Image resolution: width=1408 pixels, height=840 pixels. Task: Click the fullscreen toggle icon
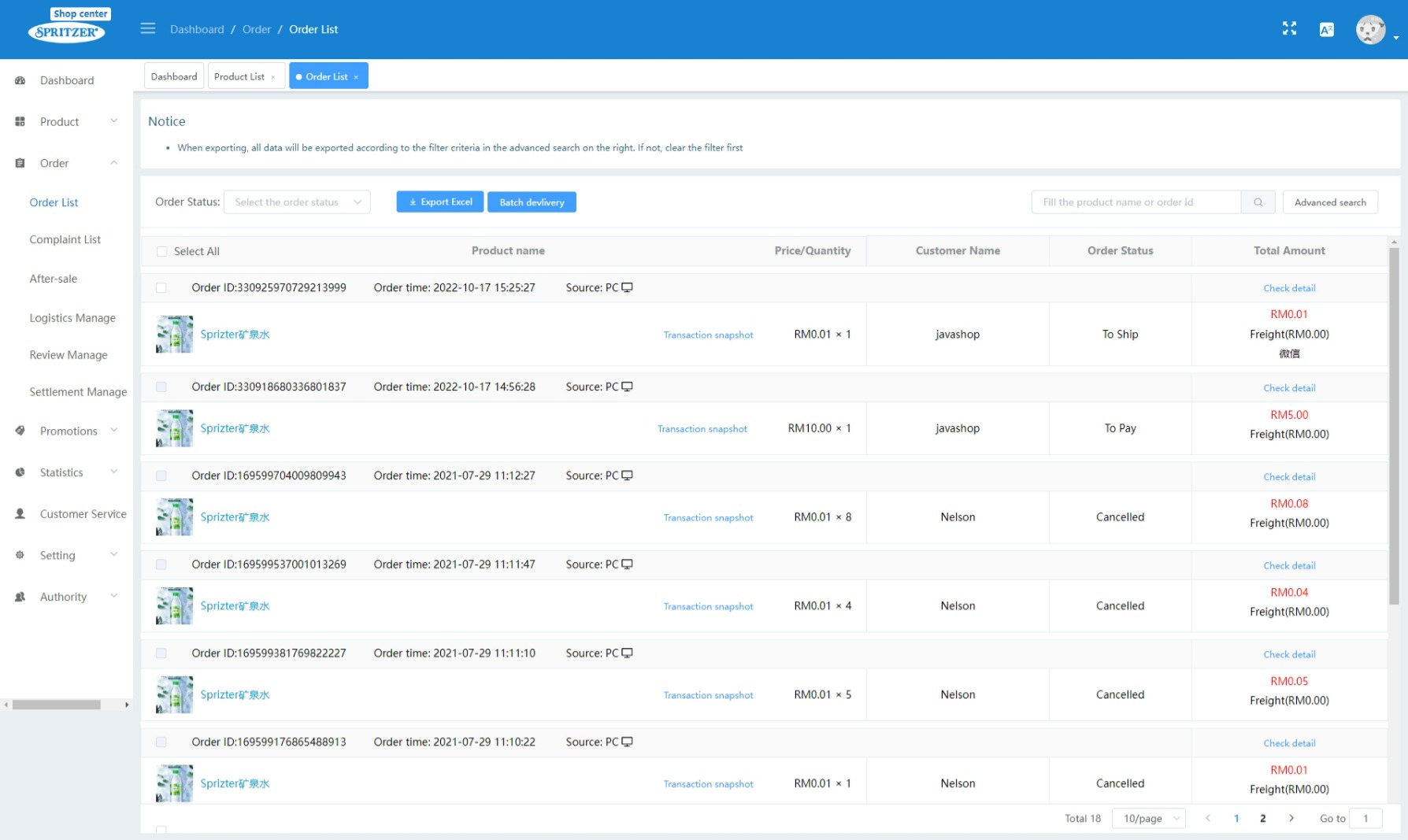pos(1289,29)
